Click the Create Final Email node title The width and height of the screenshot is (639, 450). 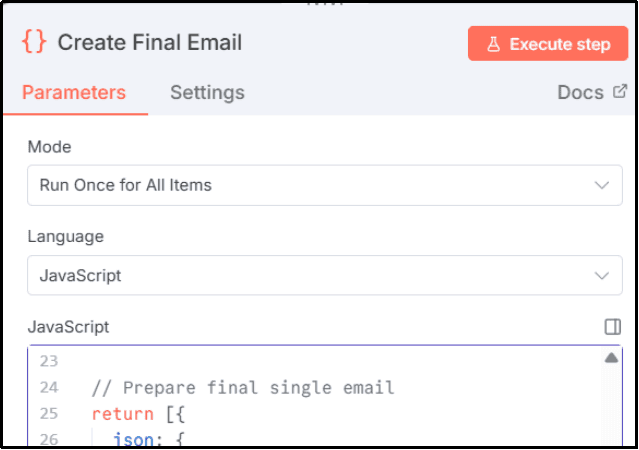coord(149,42)
